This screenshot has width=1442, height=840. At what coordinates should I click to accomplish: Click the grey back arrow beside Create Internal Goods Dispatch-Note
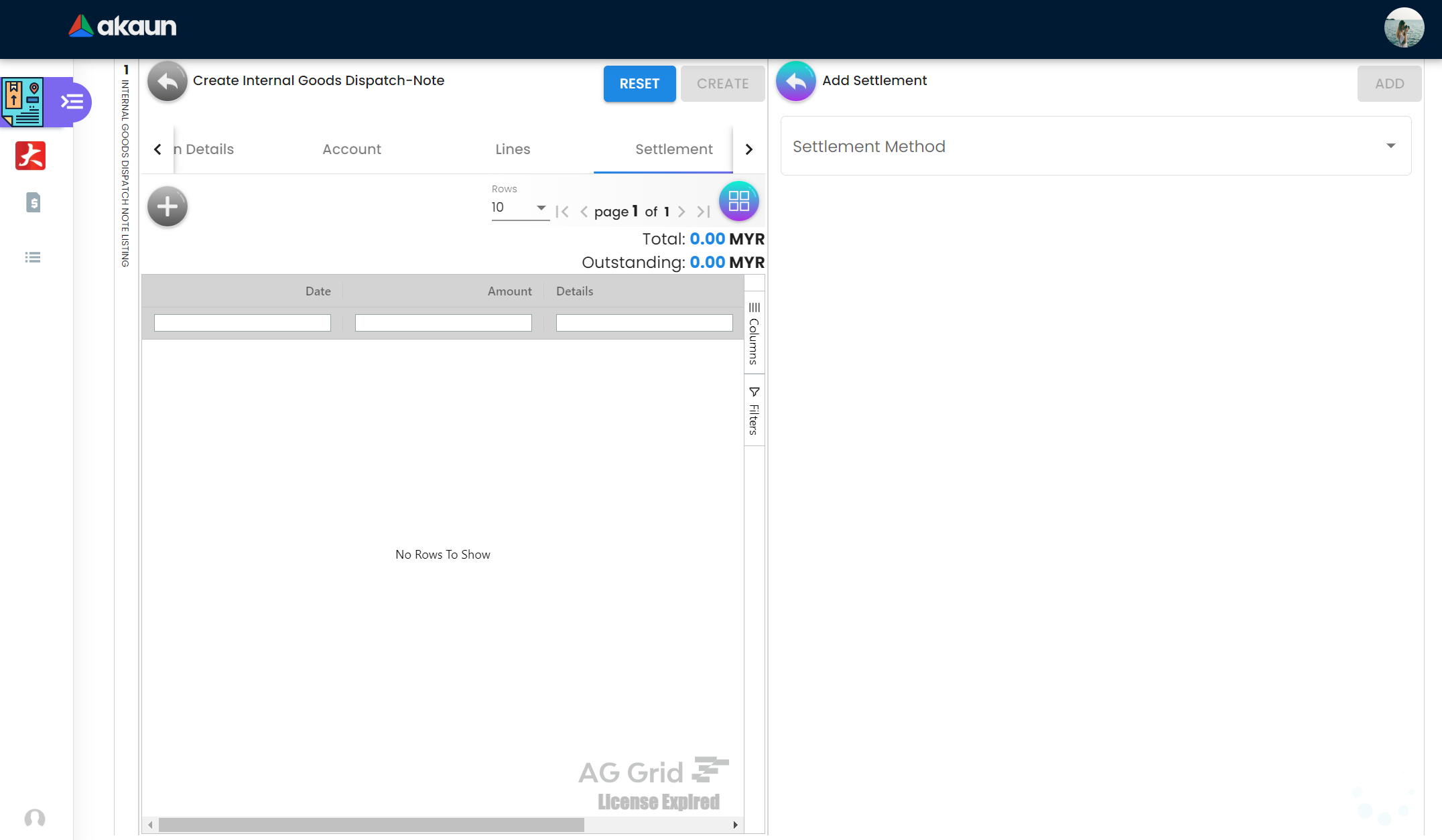[x=167, y=82]
